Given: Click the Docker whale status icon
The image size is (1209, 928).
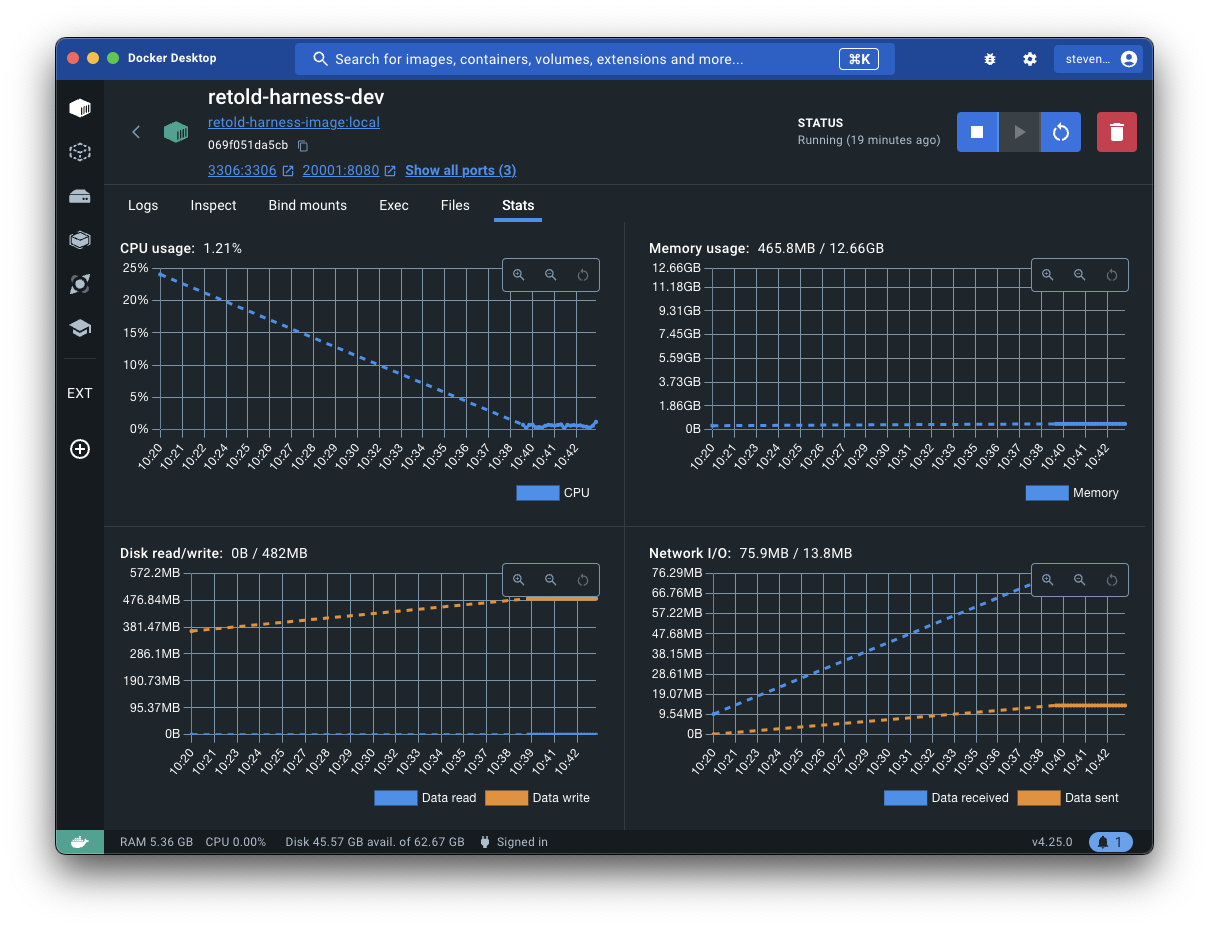Looking at the screenshot, I should tap(80, 842).
